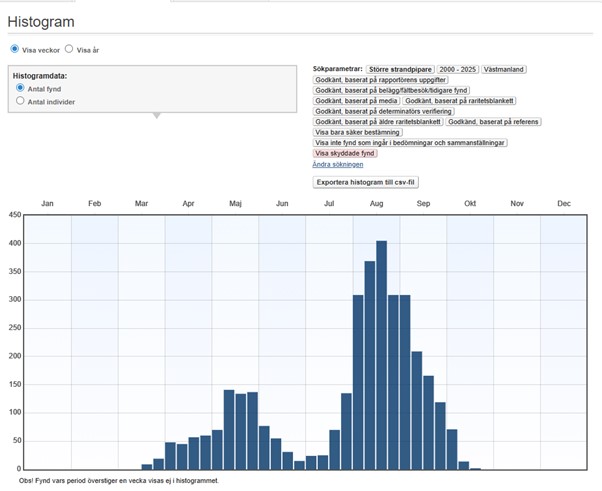Select the 'Visa veckor' radio button
This screenshot has width=602, height=491.
[14, 48]
